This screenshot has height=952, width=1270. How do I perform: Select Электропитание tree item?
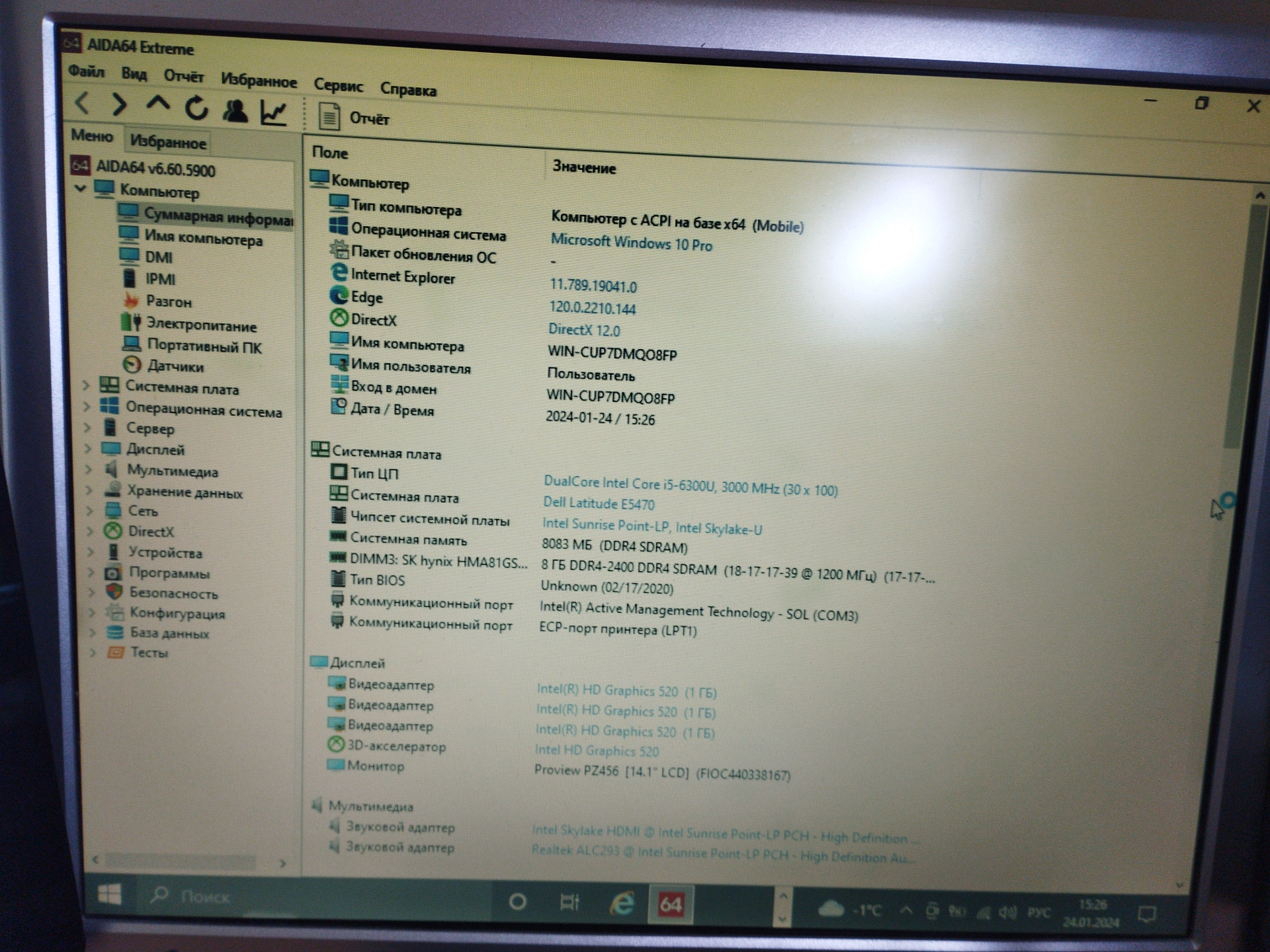coord(189,324)
